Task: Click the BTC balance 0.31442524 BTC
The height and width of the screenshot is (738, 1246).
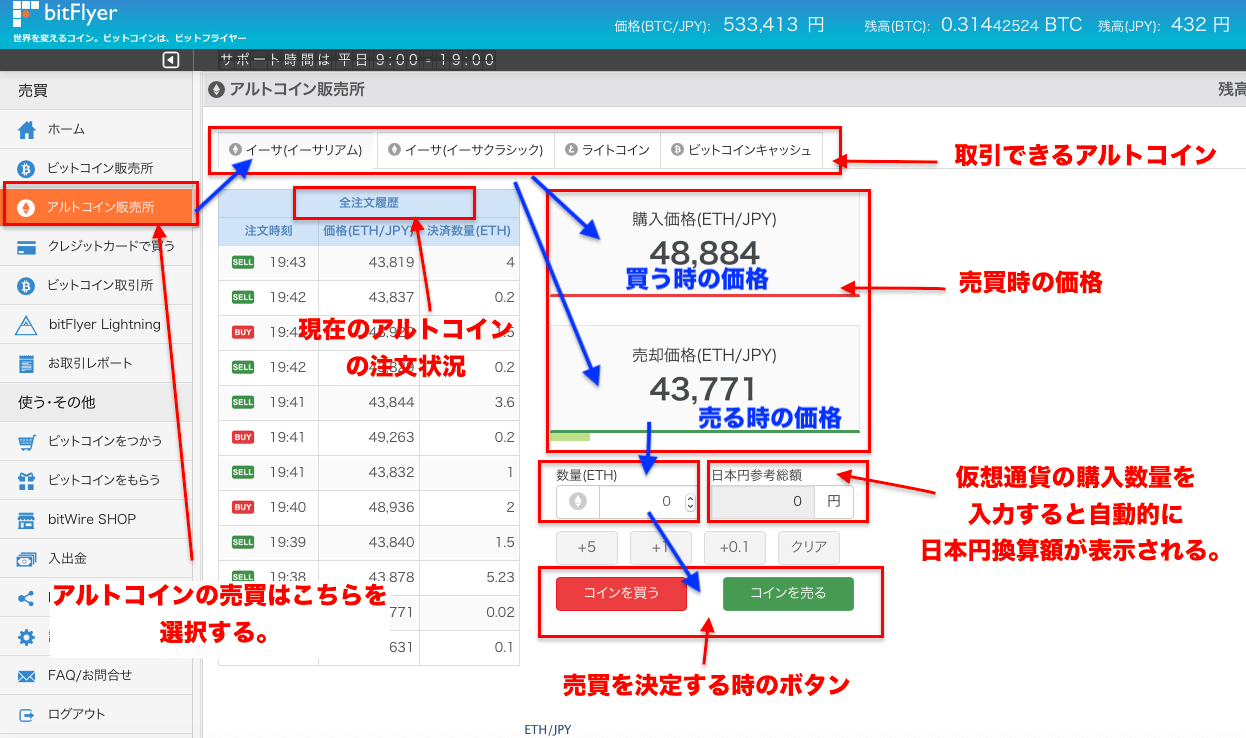Action: pyautogui.click(x=1012, y=24)
